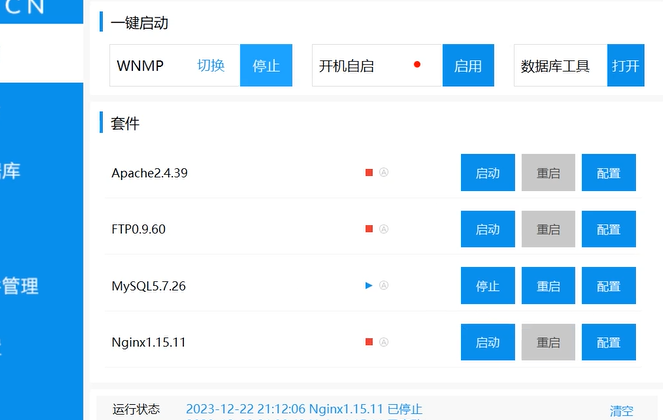The image size is (663, 420).
Task: Click FTP0.9.60 red stopped status icon
Action: 369,229
